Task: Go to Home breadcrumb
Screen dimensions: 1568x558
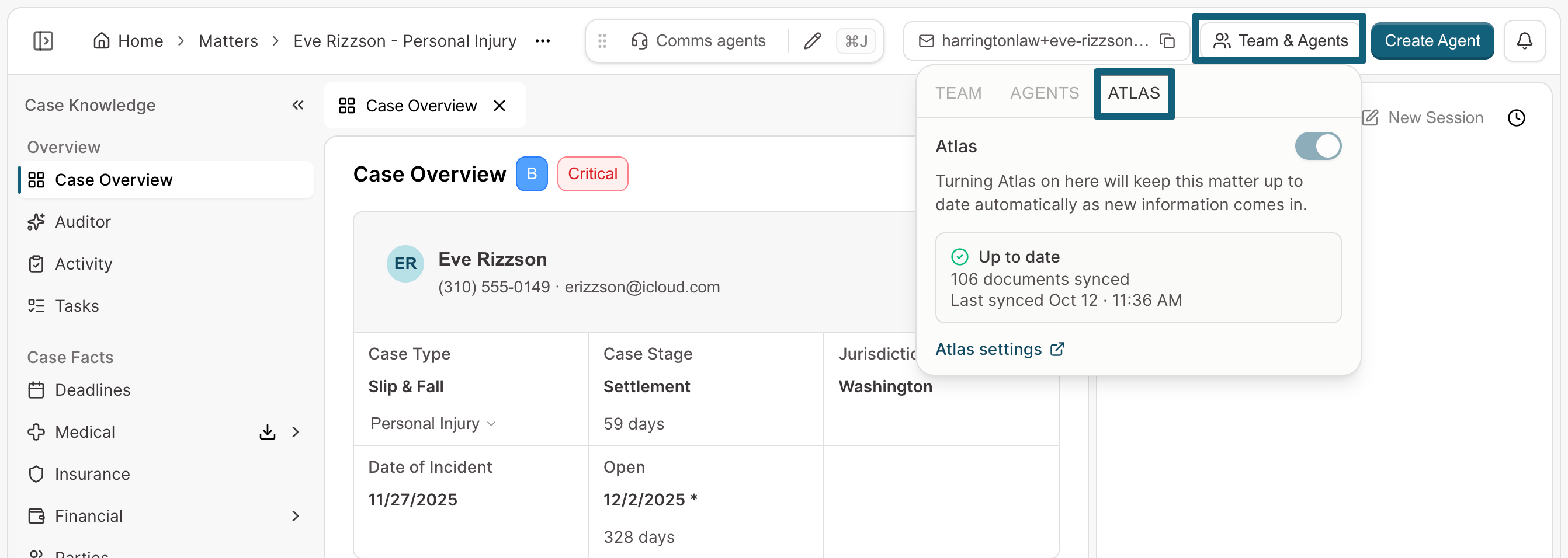Action: [x=129, y=41]
